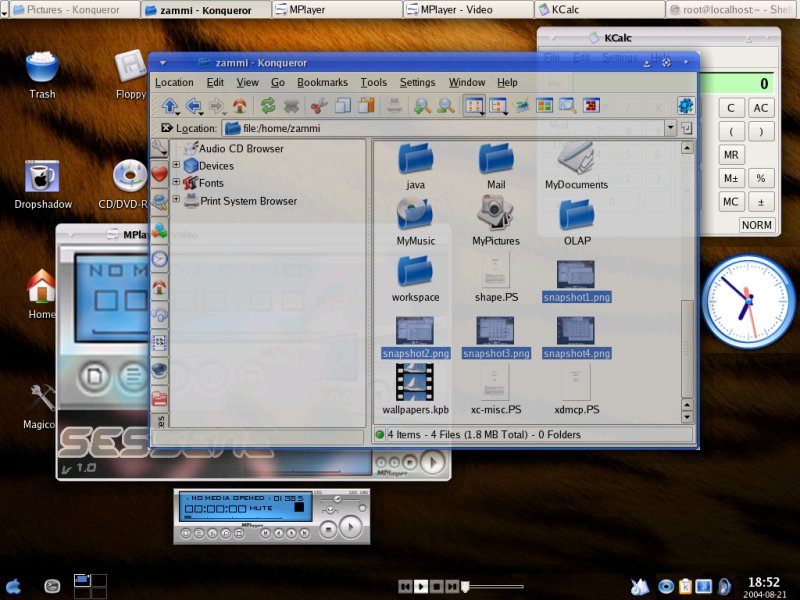Click the Zoom Out magnifier icon

[445, 106]
